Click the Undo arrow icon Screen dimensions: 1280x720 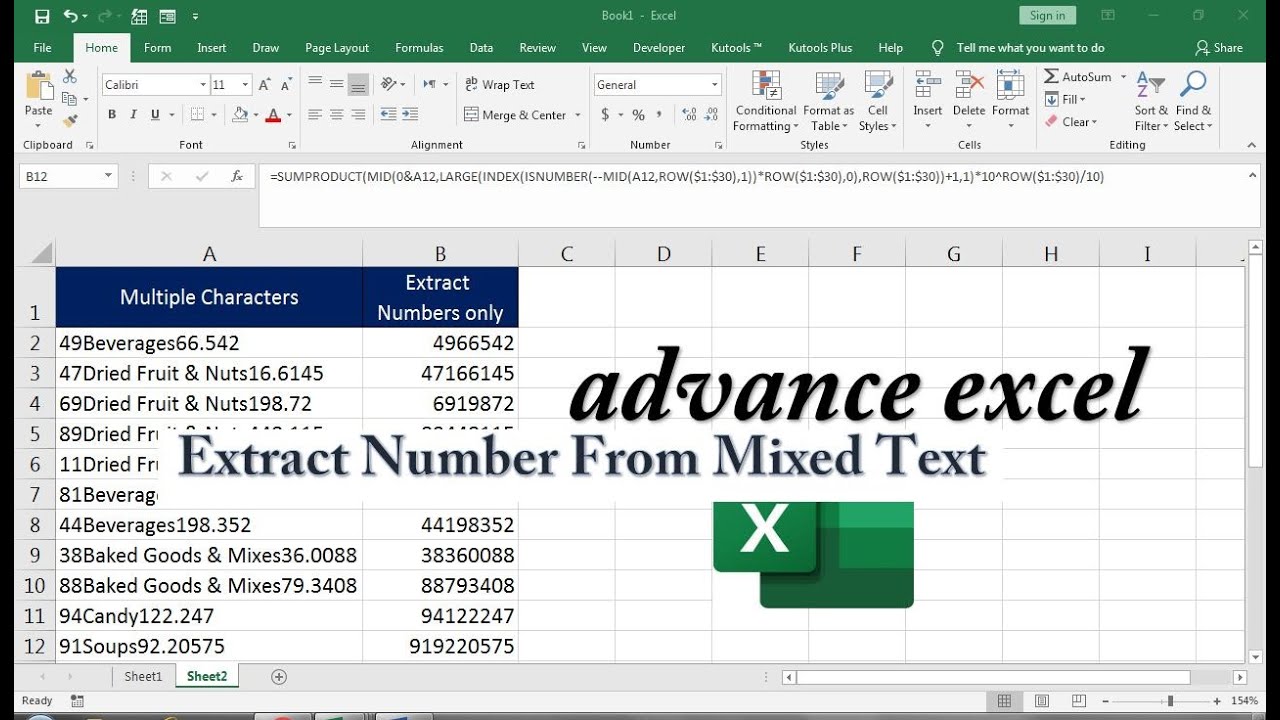click(70, 16)
